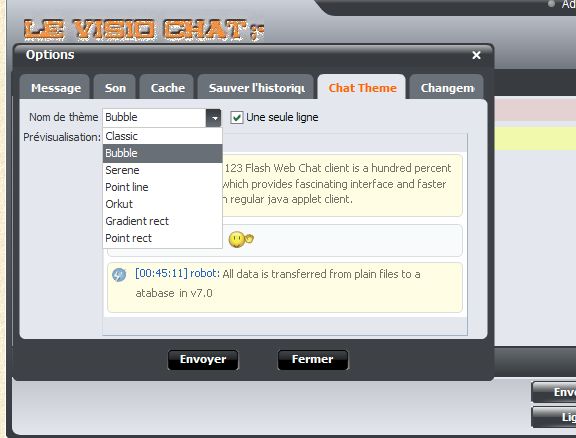
Task: Uncheck the Une seule ligne checkbox
Action: click(x=237, y=118)
